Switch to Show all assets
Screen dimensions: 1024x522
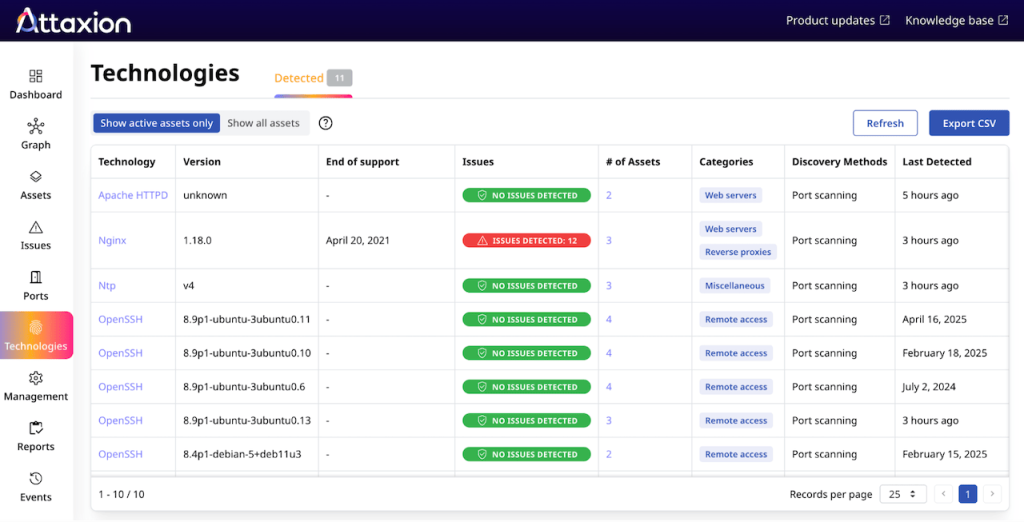tap(263, 123)
